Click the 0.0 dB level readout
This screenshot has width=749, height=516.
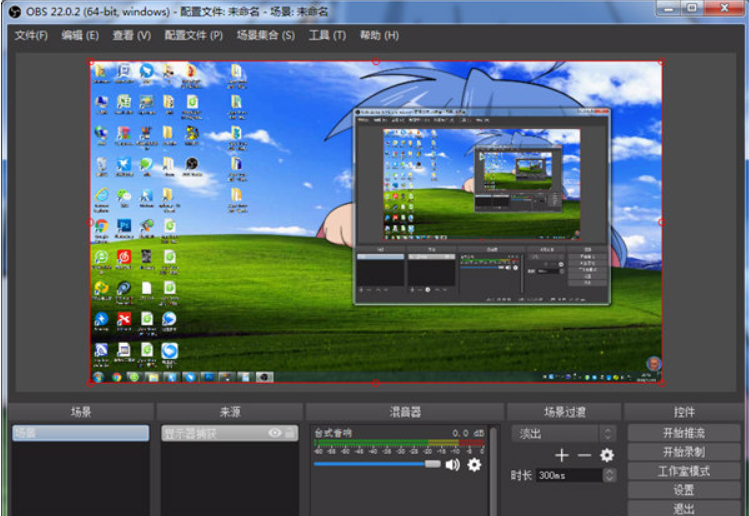(x=468, y=432)
